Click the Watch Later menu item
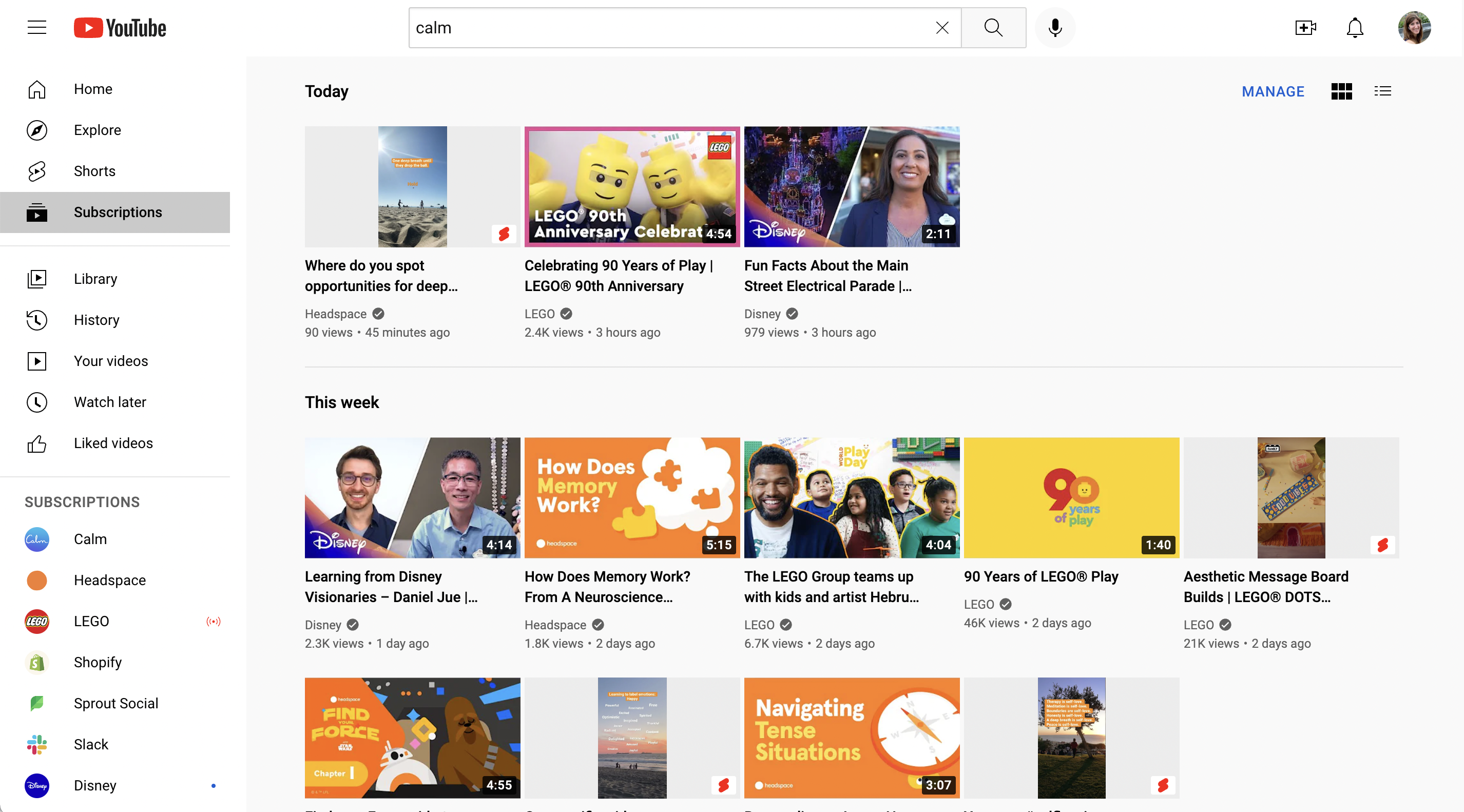This screenshot has height=812, width=1464. pos(110,402)
